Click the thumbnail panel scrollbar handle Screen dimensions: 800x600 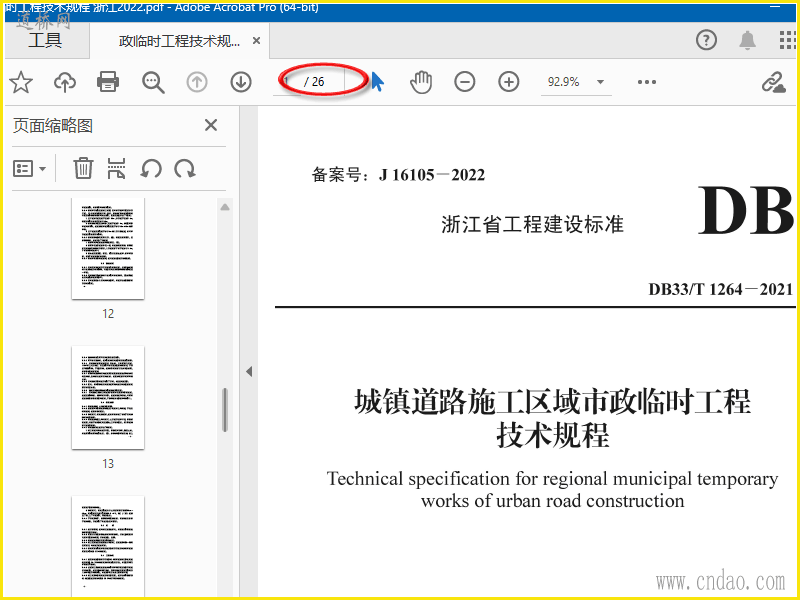[225, 410]
